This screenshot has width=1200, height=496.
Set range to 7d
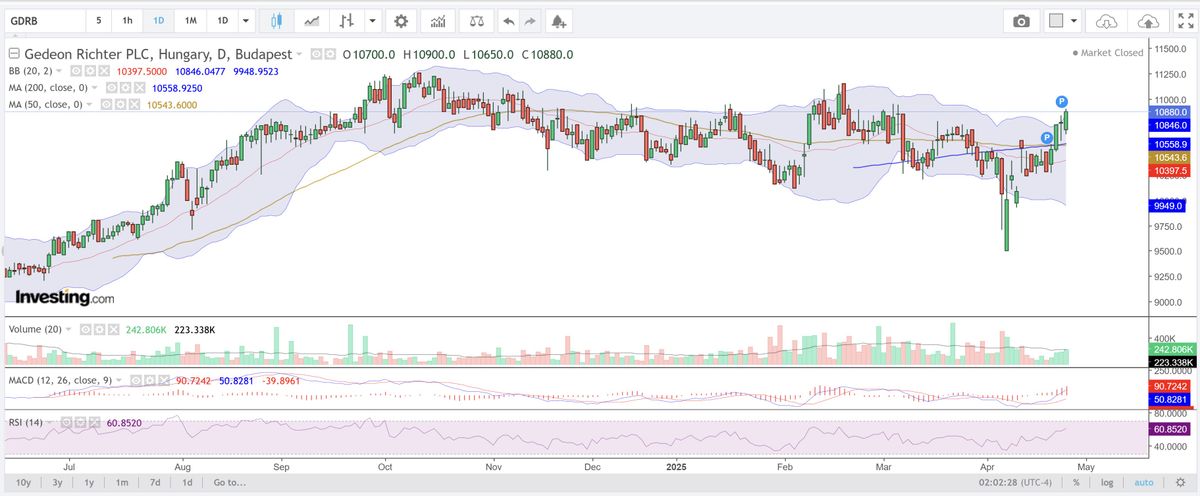tap(155, 483)
